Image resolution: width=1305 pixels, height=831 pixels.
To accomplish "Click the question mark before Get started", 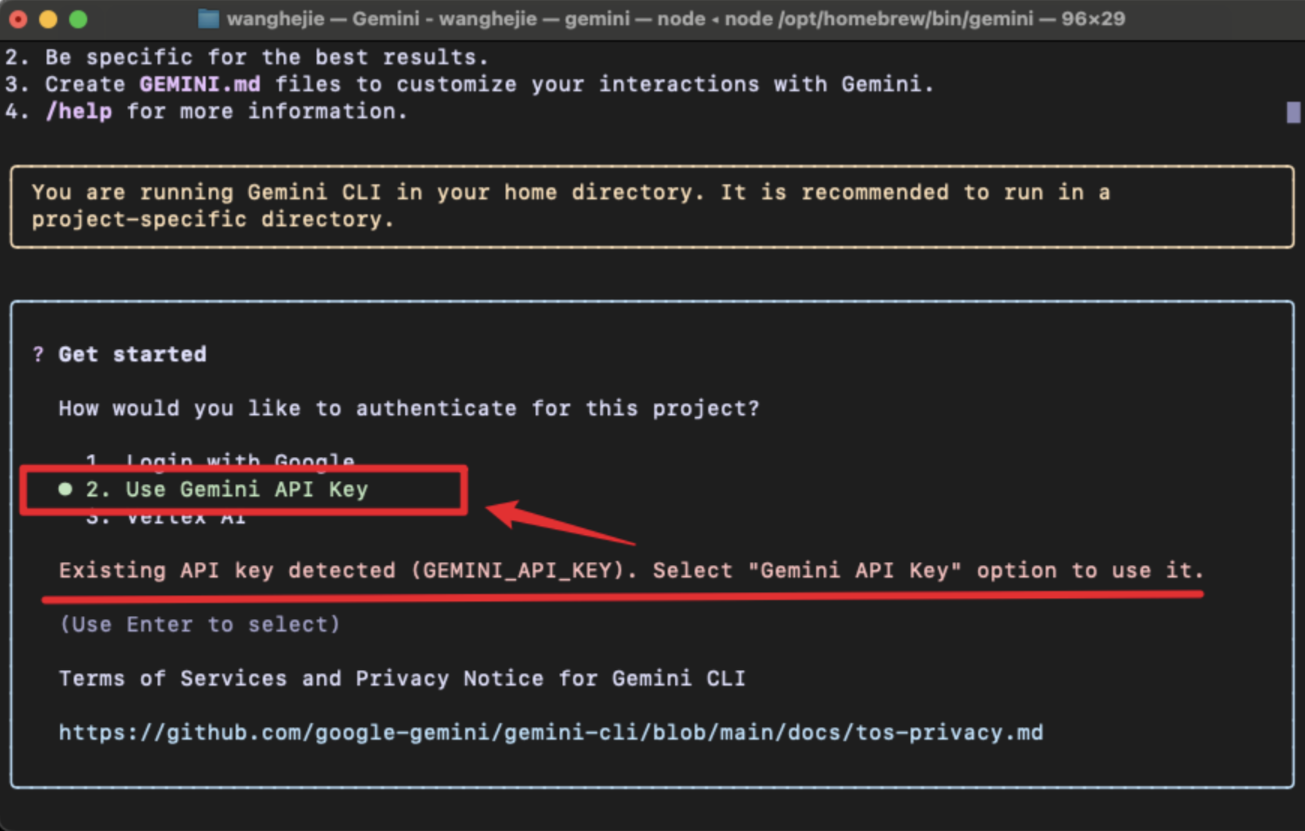I will point(38,354).
